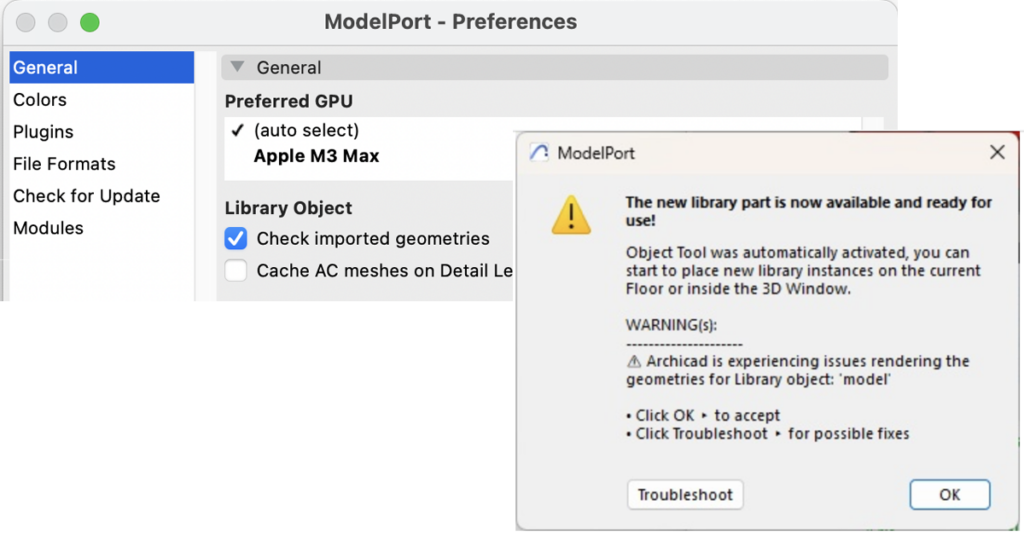The width and height of the screenshot is (1024, 535).
Task: Toggle Check imported geometries checkbox
Action: click(236, 239)
